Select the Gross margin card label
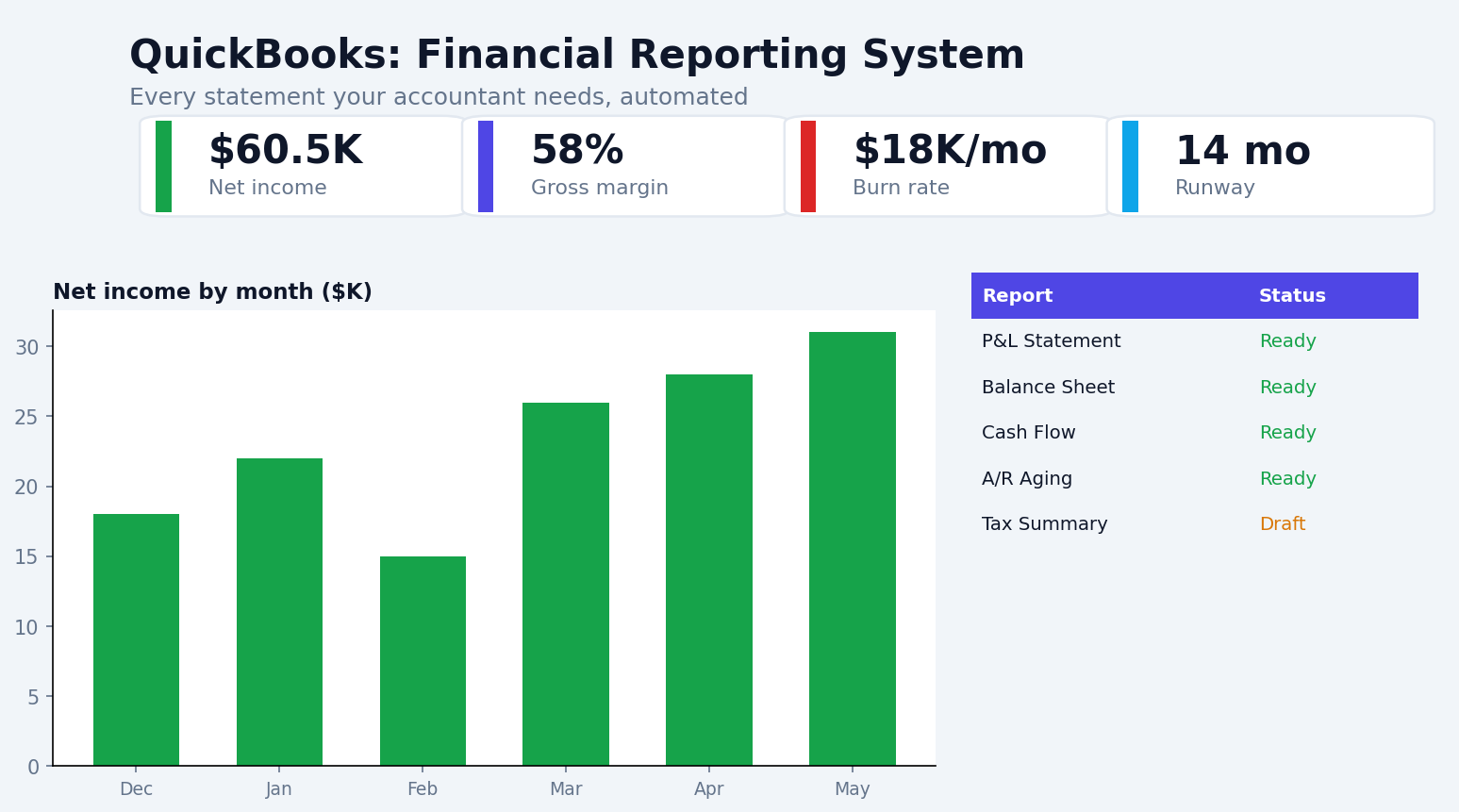This screenshot has height=812, width=1459. coord(600,188)
